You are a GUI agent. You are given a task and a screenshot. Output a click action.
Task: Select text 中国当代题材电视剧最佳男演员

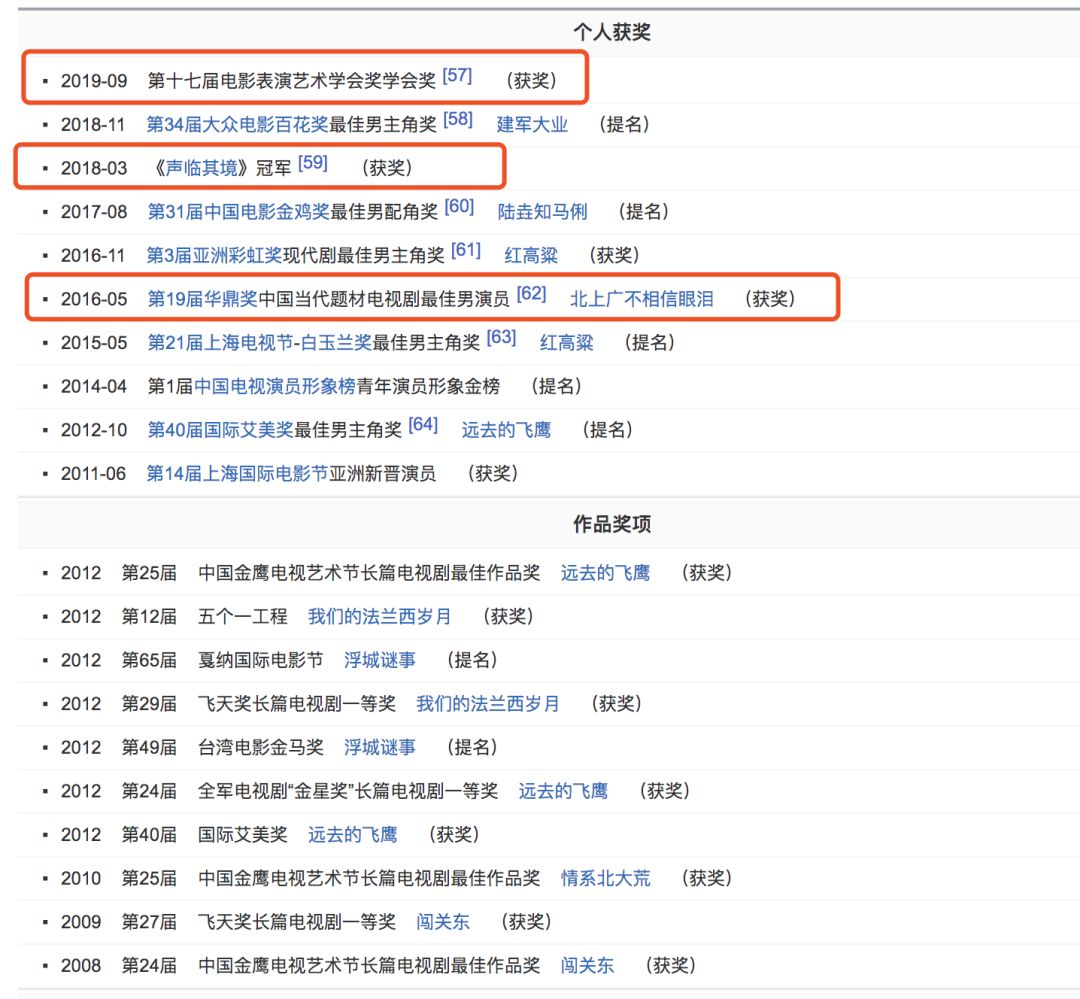coord(384,299)
